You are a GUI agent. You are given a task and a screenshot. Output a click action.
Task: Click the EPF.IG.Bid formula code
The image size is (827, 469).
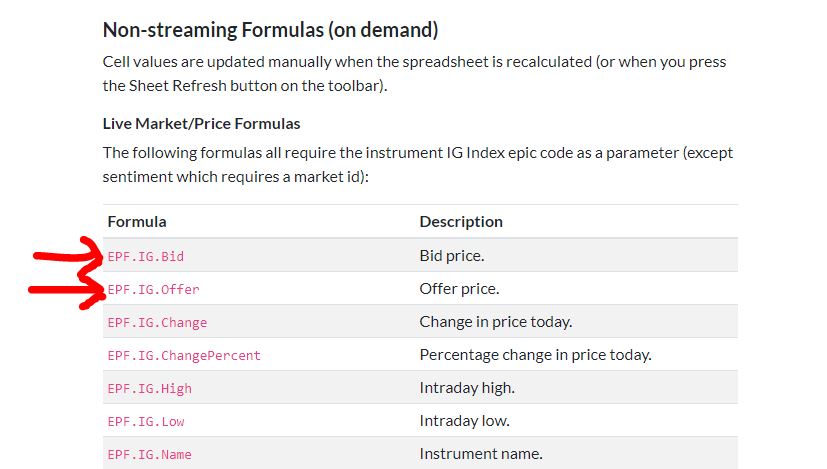coord(146,256)
